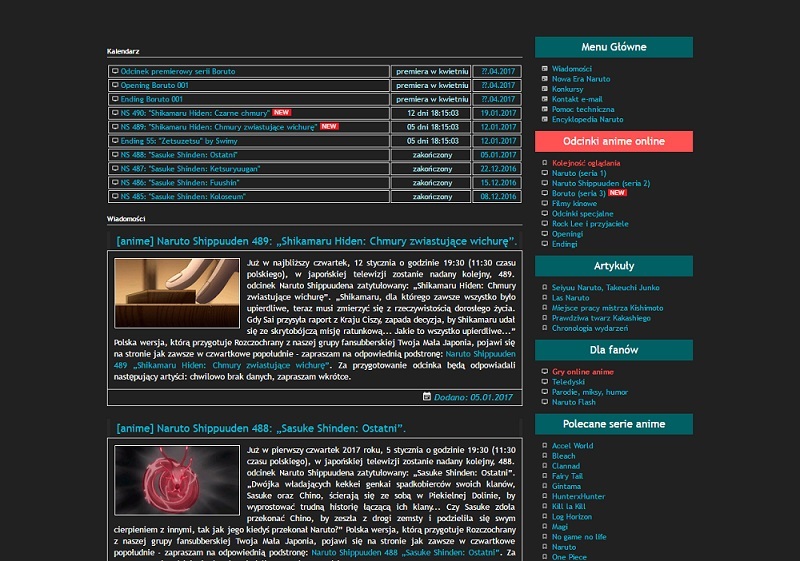
Task: Open Boruto (seria 3) episodes
Action: tap(579, 193)
